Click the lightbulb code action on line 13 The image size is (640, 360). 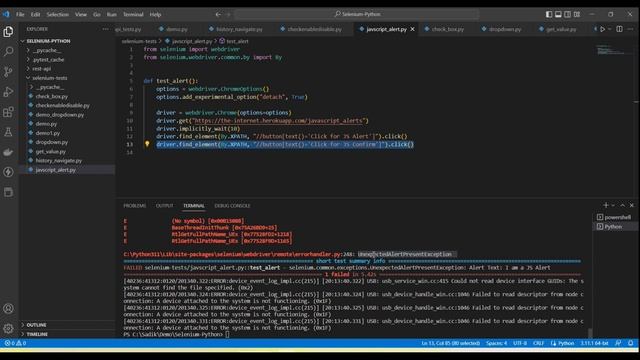pos(147,144)
